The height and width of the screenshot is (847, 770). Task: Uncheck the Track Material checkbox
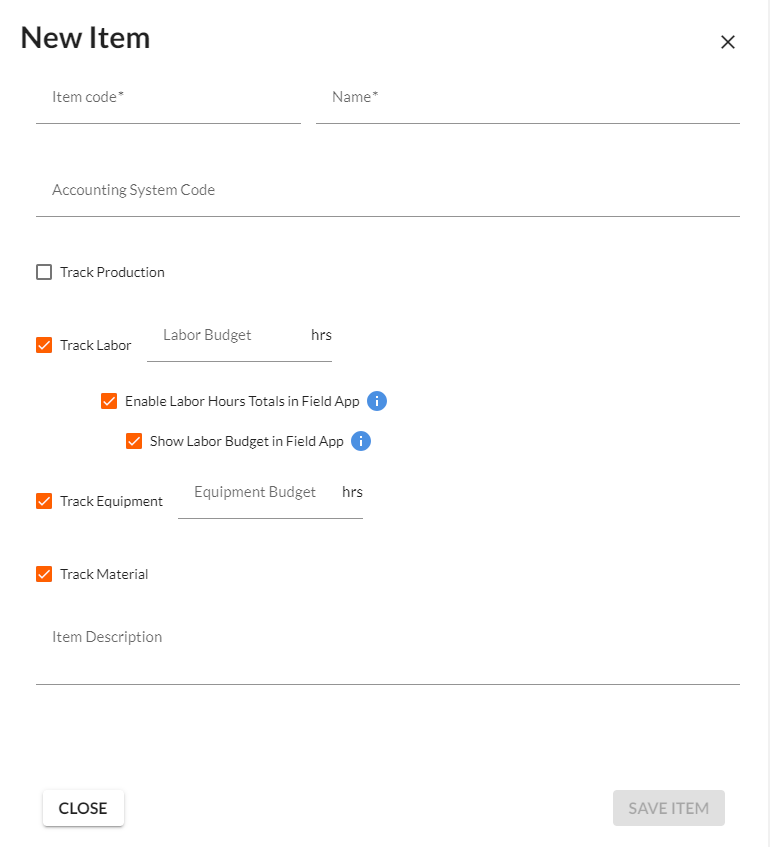click(x=44, y=574)
